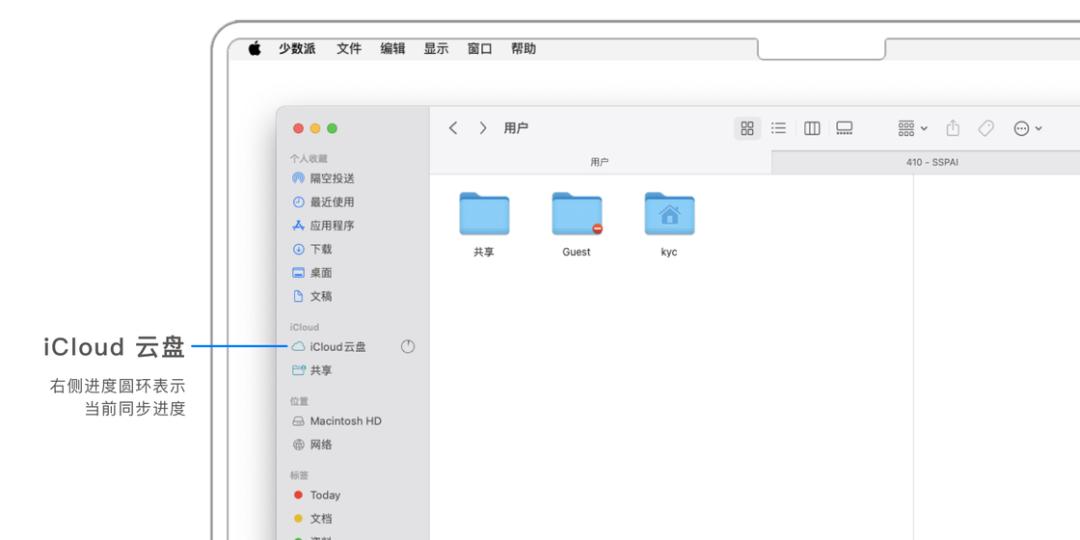Close the Finder window
The width and height of the screenshot is (1080, 540).
click(x=298, y=128)
